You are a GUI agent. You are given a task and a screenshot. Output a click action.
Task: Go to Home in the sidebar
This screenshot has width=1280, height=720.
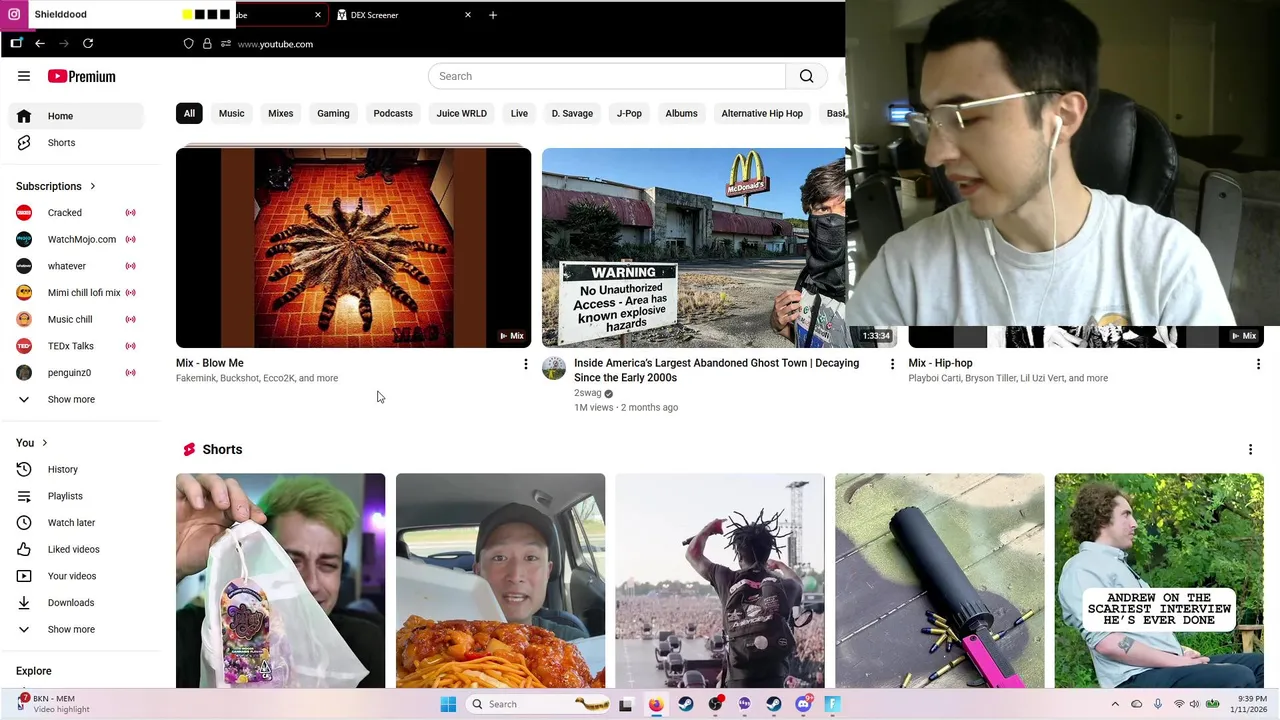tap(76, 116)
